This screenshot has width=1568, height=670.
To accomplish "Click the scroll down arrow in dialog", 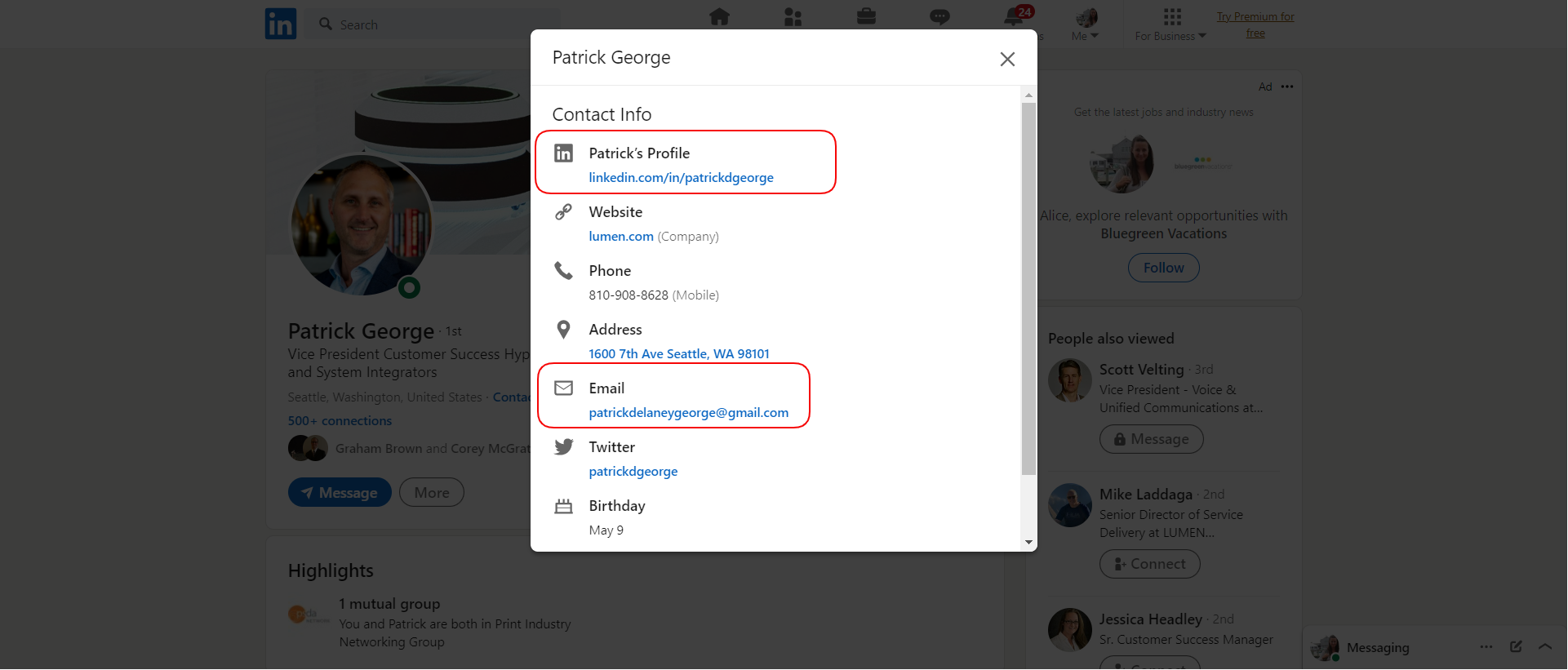I will [1028, 542].
